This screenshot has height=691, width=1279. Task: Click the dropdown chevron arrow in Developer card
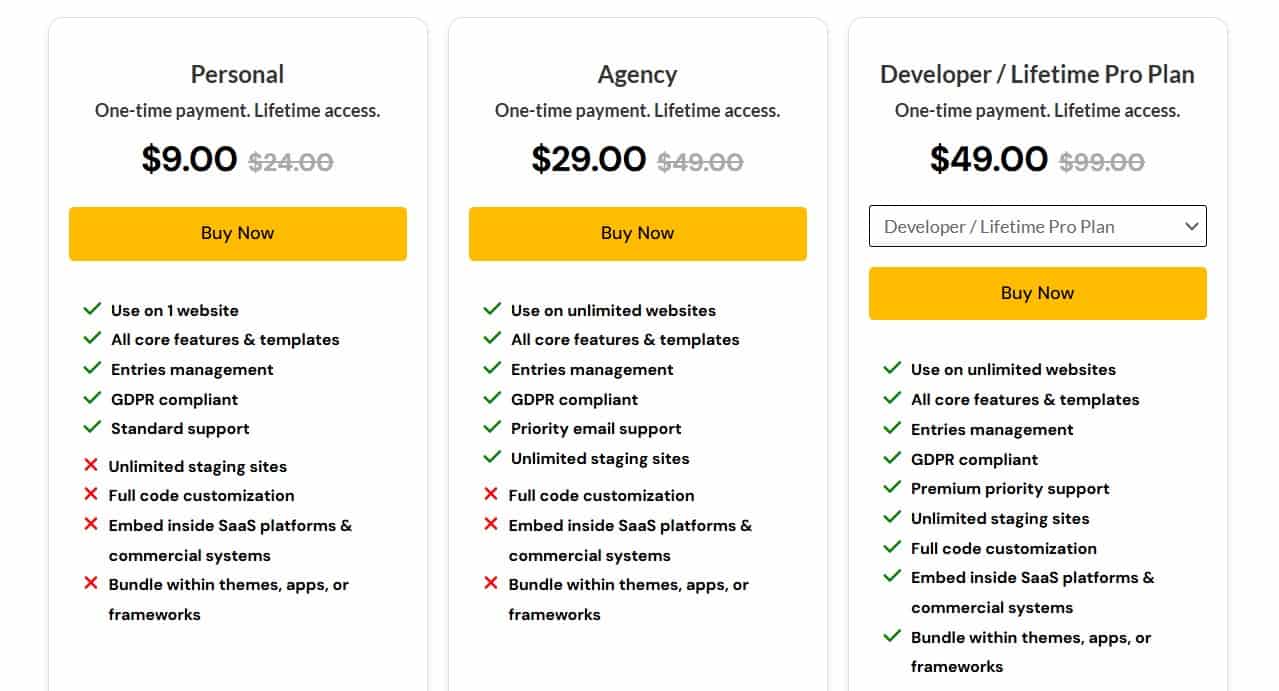(1191, 226)
